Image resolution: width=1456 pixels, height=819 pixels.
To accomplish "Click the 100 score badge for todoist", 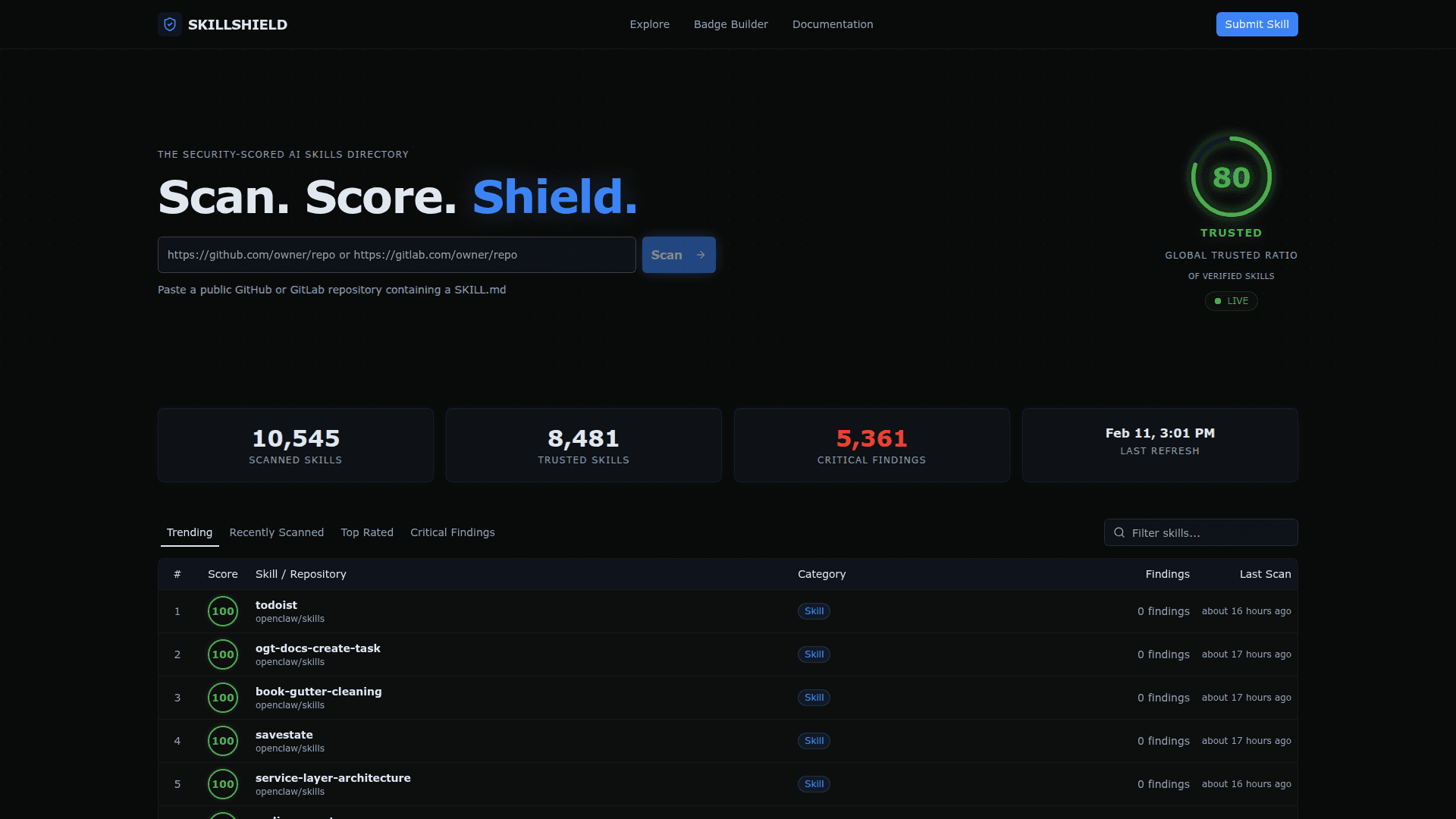I will 222,611.
